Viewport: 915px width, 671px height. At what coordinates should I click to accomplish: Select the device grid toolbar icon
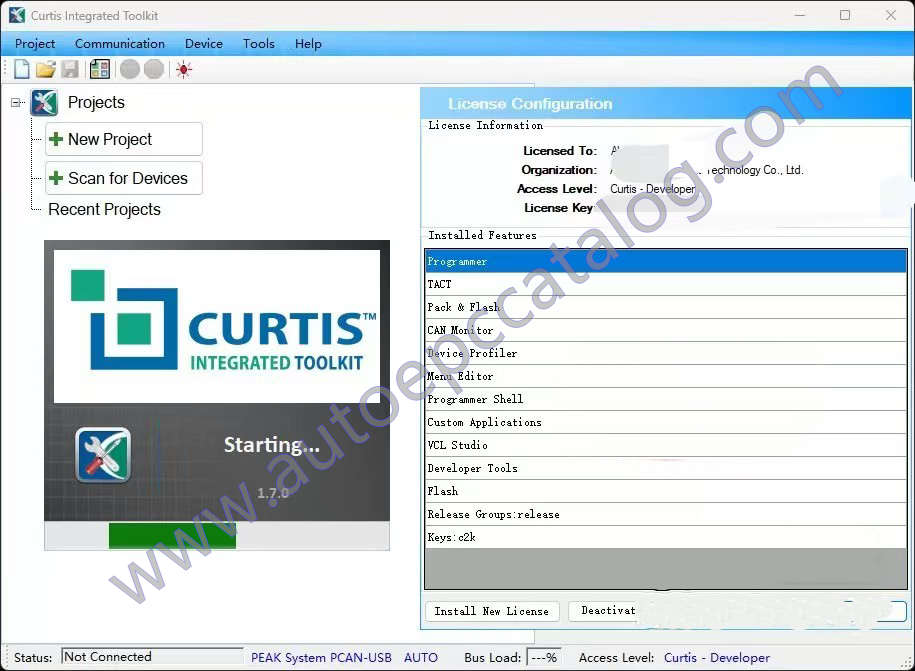click(x=98, y=68)
